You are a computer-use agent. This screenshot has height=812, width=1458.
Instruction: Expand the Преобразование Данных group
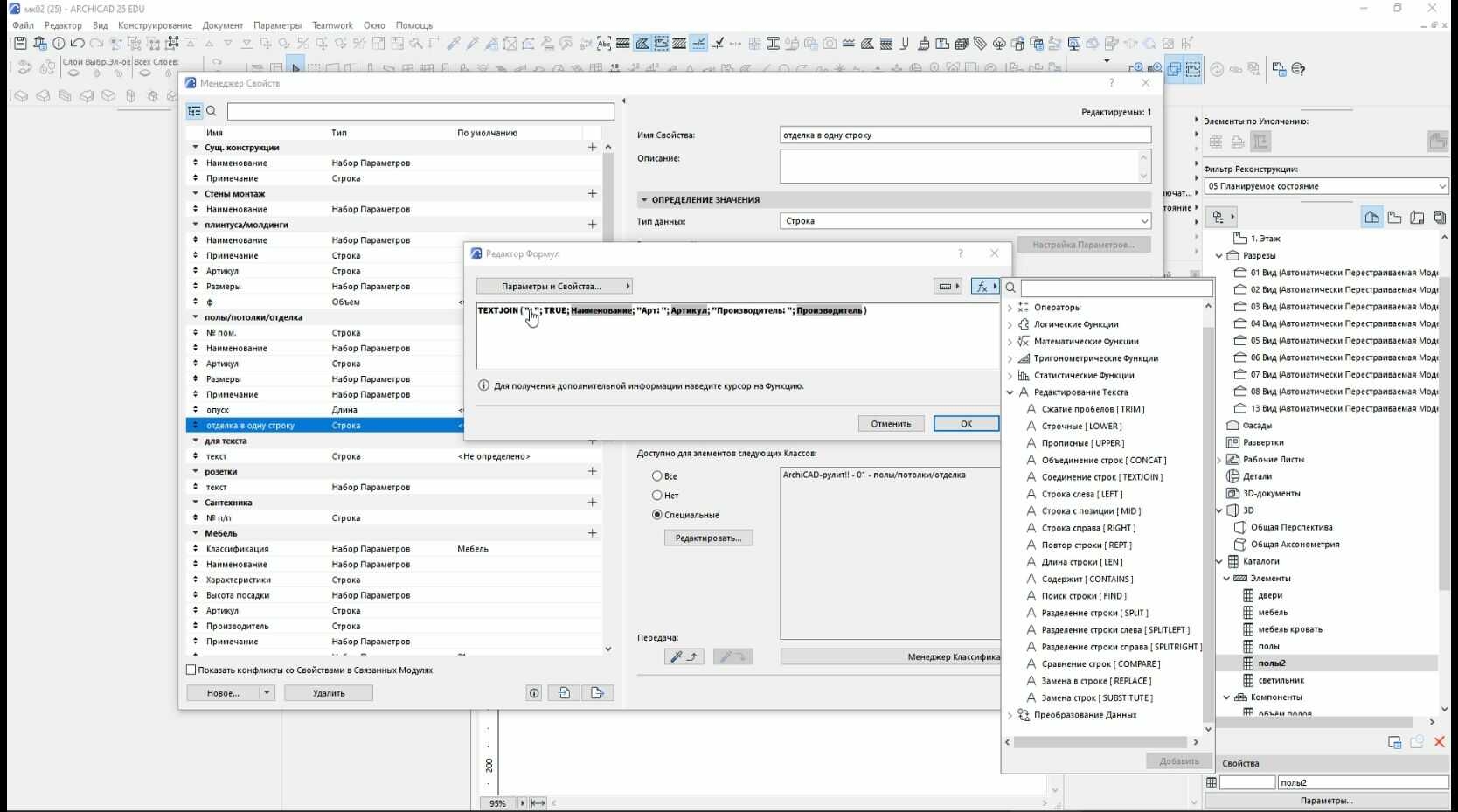click(1010, 715)
